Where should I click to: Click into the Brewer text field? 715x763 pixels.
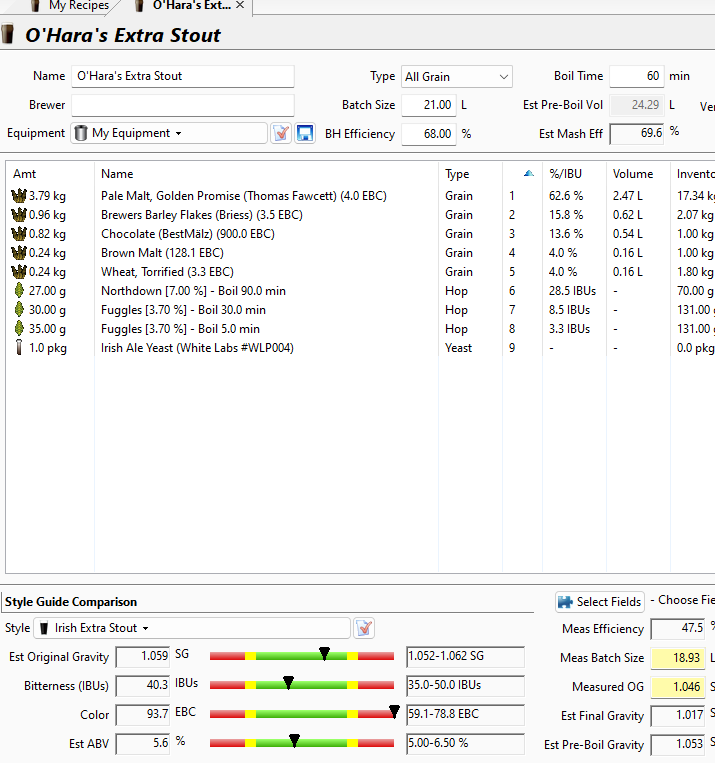pyautogui.click(x=182, y=105)
